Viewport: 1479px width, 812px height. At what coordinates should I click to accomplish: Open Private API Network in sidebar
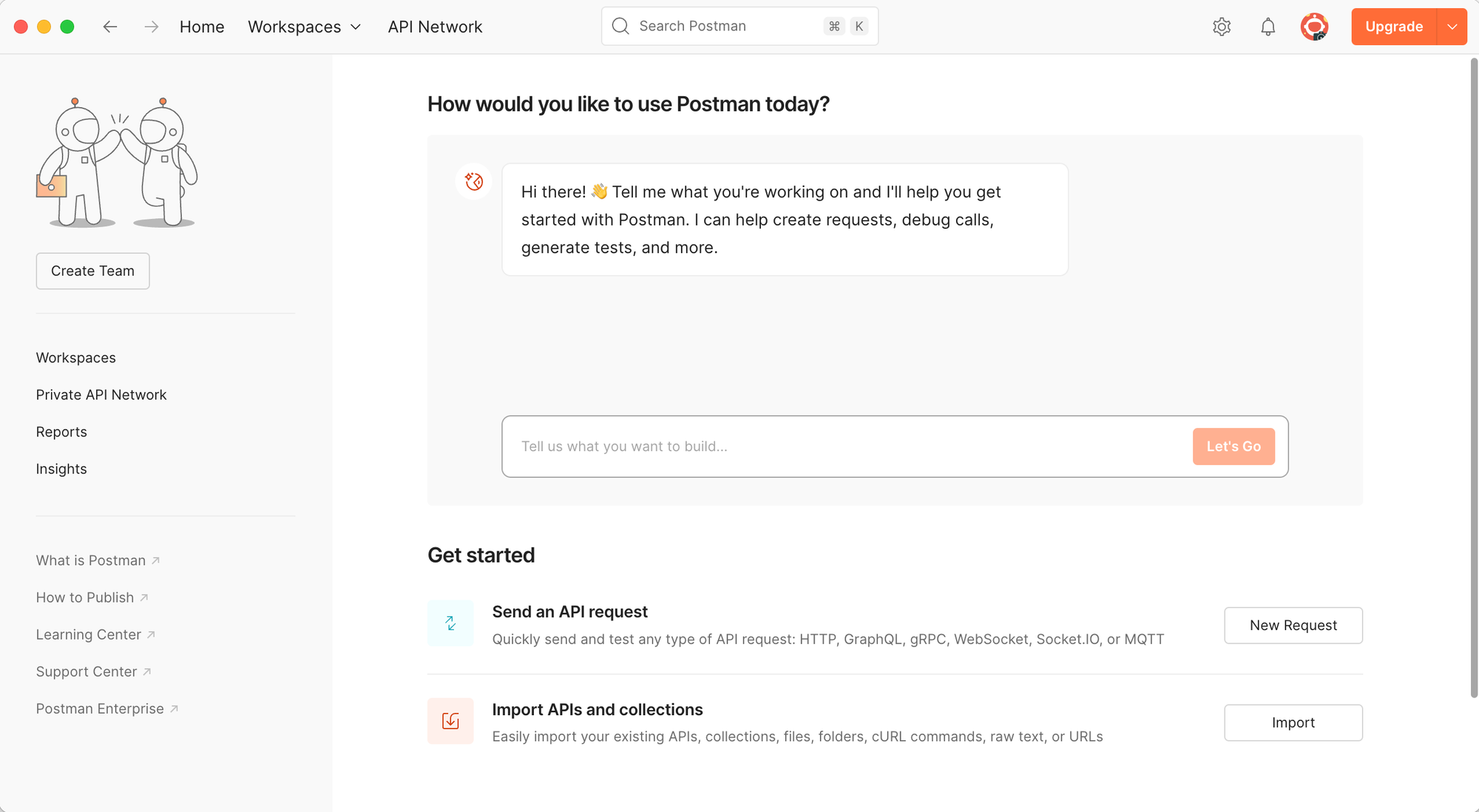tap(101, 395)
